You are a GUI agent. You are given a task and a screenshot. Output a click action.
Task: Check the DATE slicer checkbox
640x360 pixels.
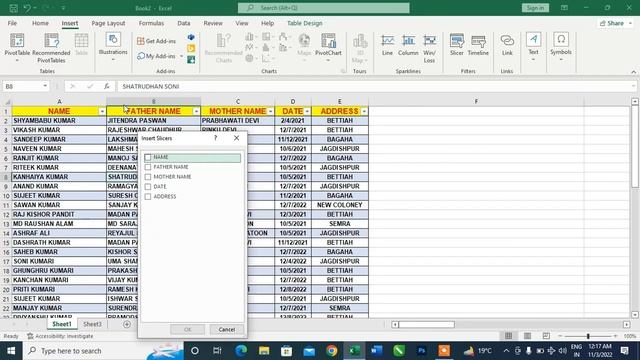[148, 187]
